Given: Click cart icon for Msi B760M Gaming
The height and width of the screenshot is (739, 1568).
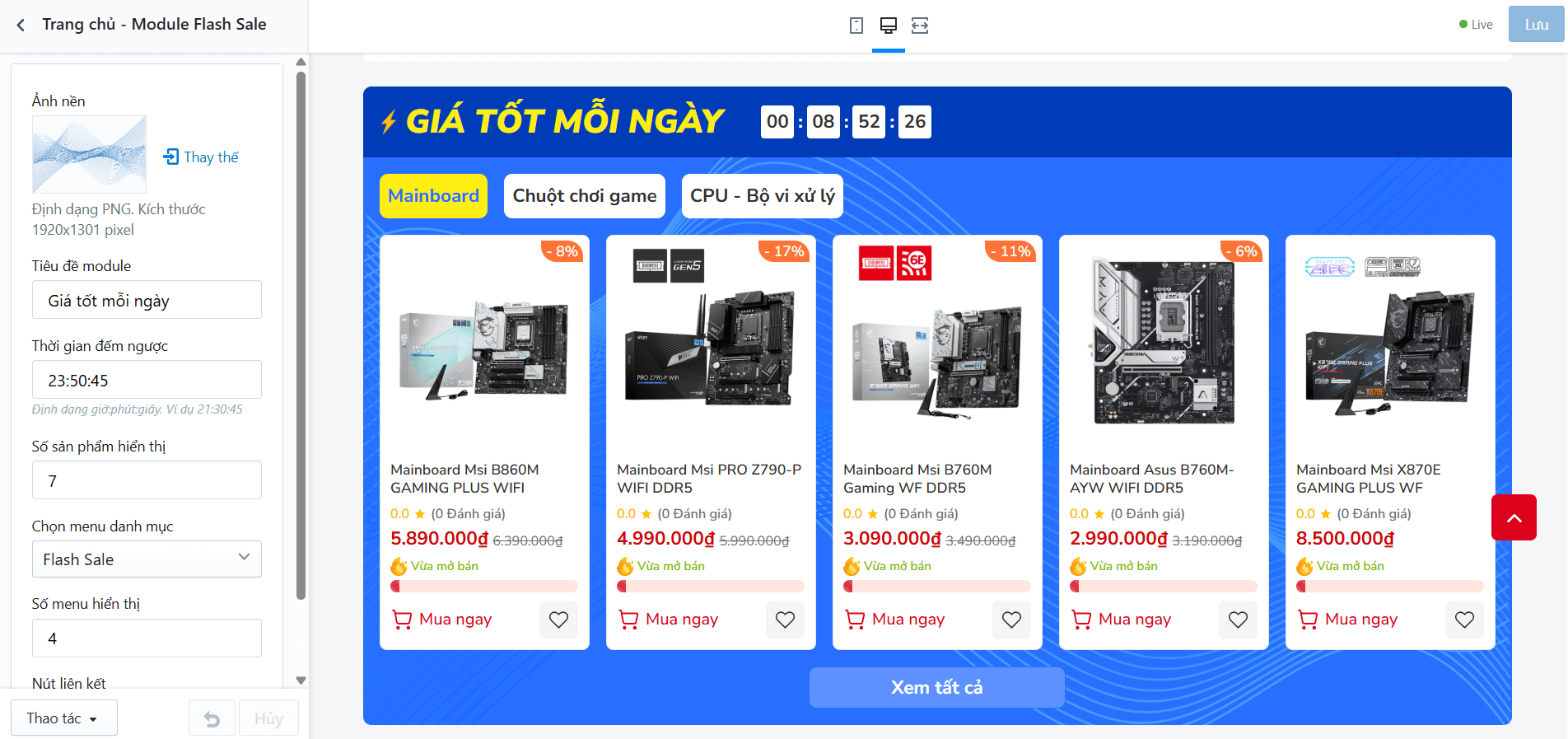Looking at the screenshot, I should (855, 620).
